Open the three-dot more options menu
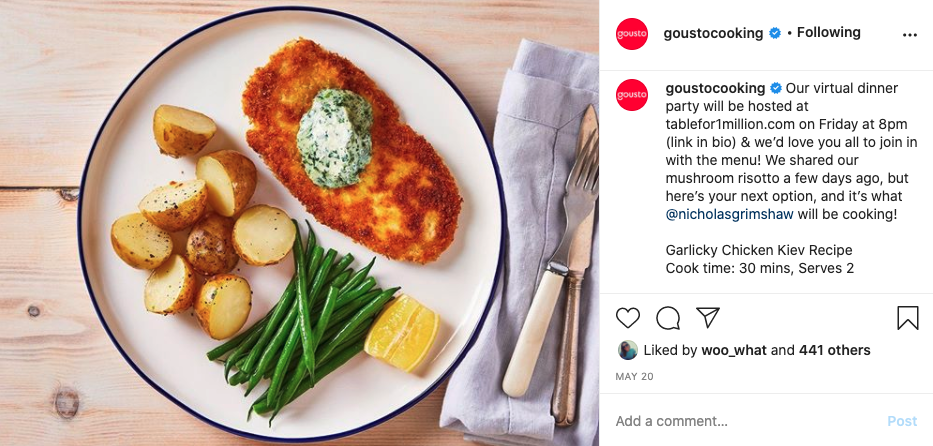 tap(909, 34)
